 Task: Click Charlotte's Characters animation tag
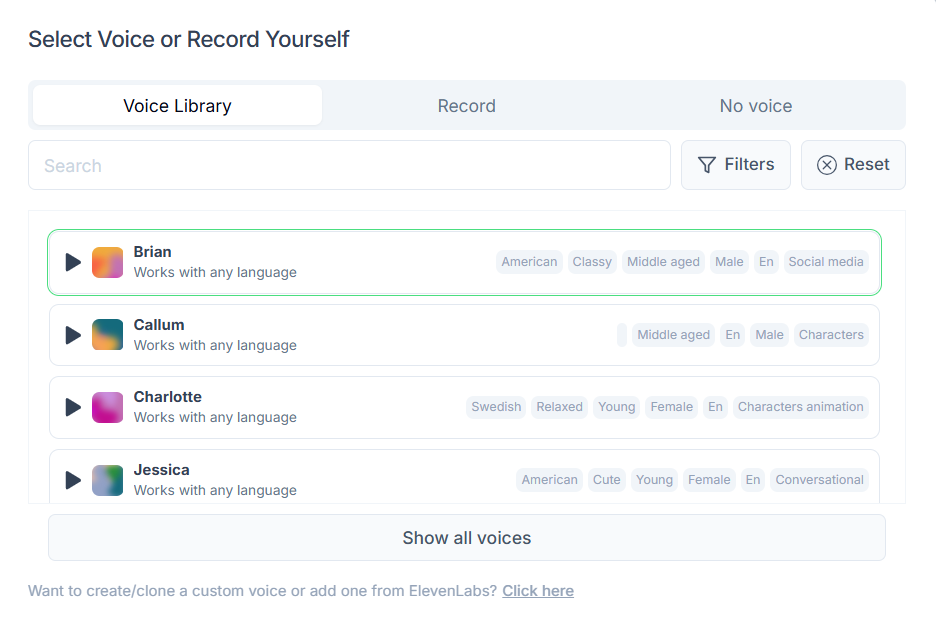pyautogui.click(x=800, y=407)
